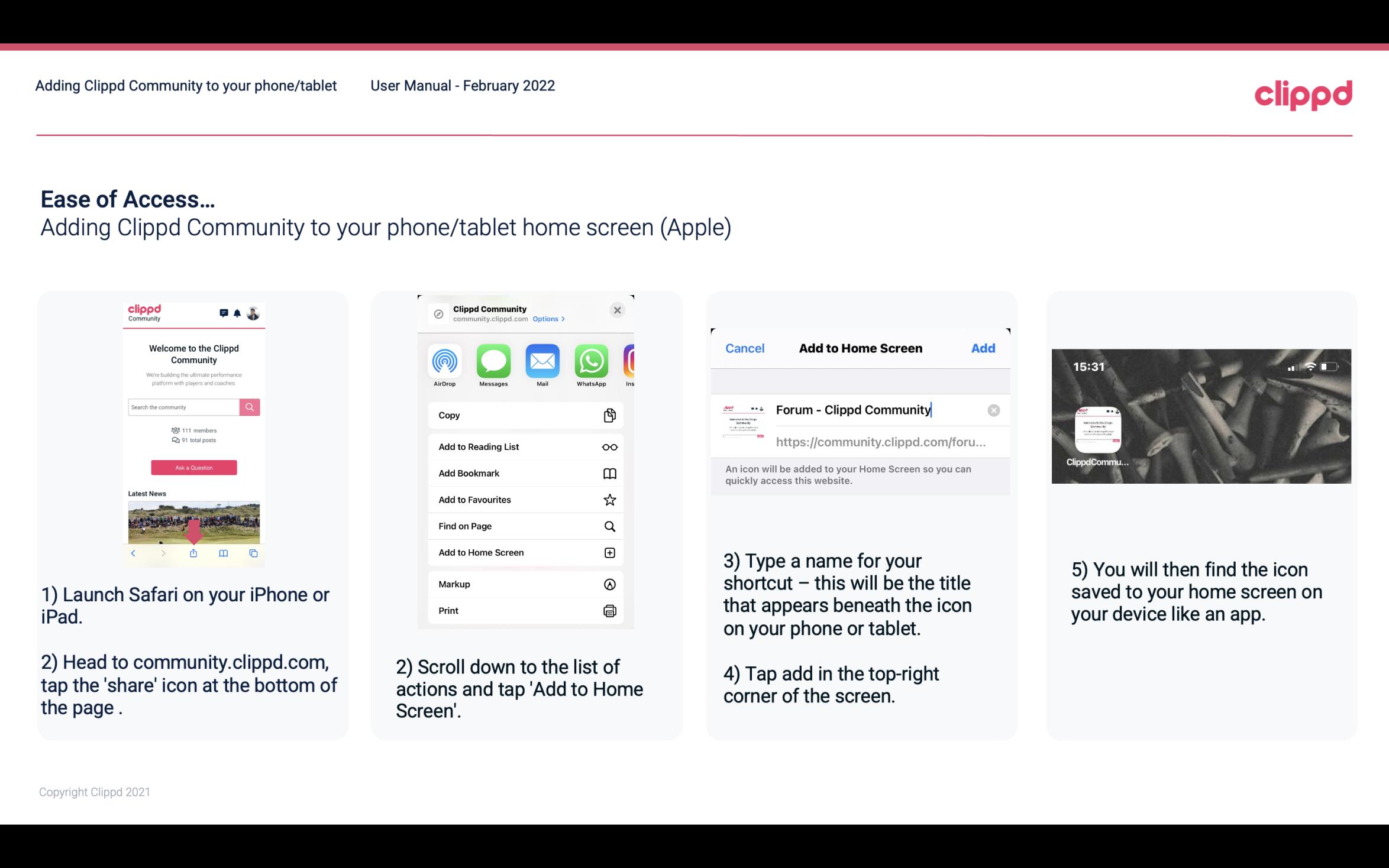Tap the Add button top-right corner

983,347
